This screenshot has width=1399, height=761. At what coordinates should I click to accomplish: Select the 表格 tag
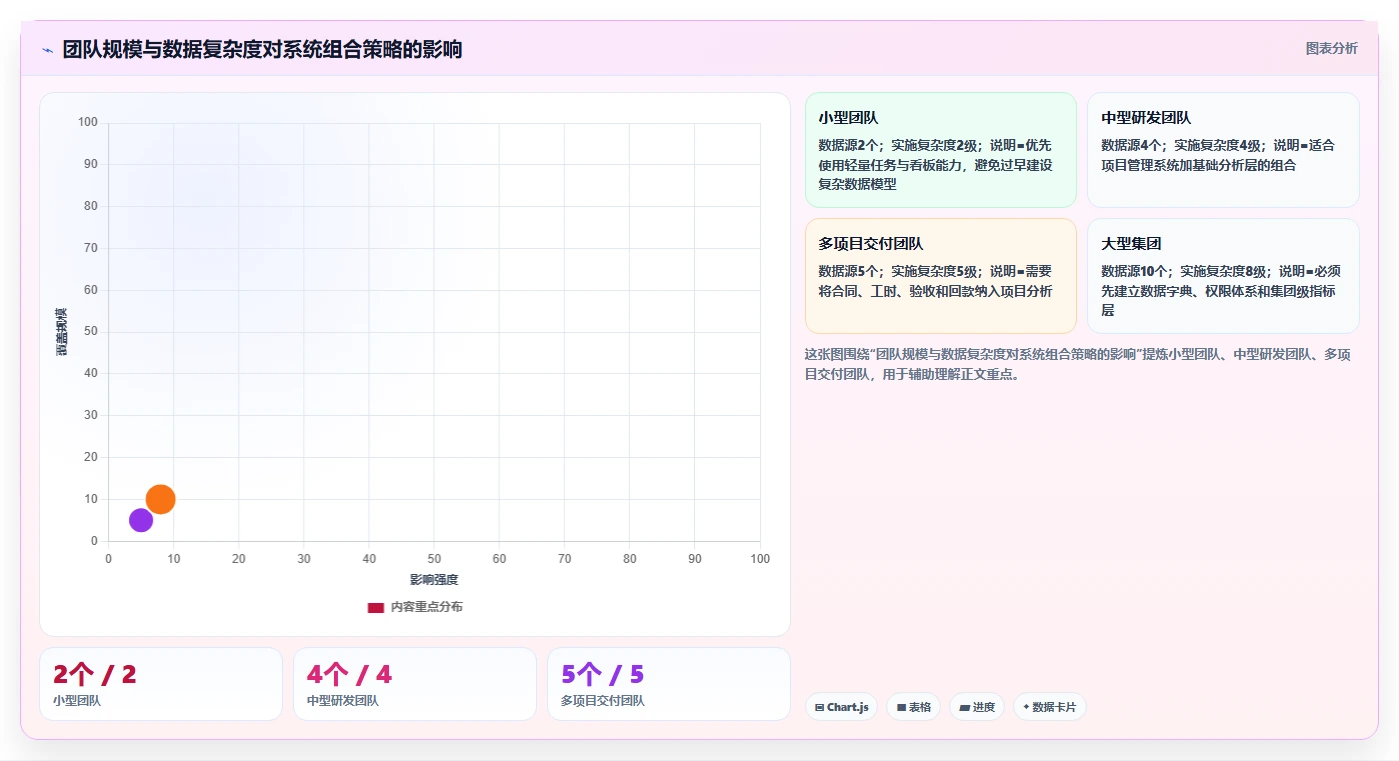[913, 707]
